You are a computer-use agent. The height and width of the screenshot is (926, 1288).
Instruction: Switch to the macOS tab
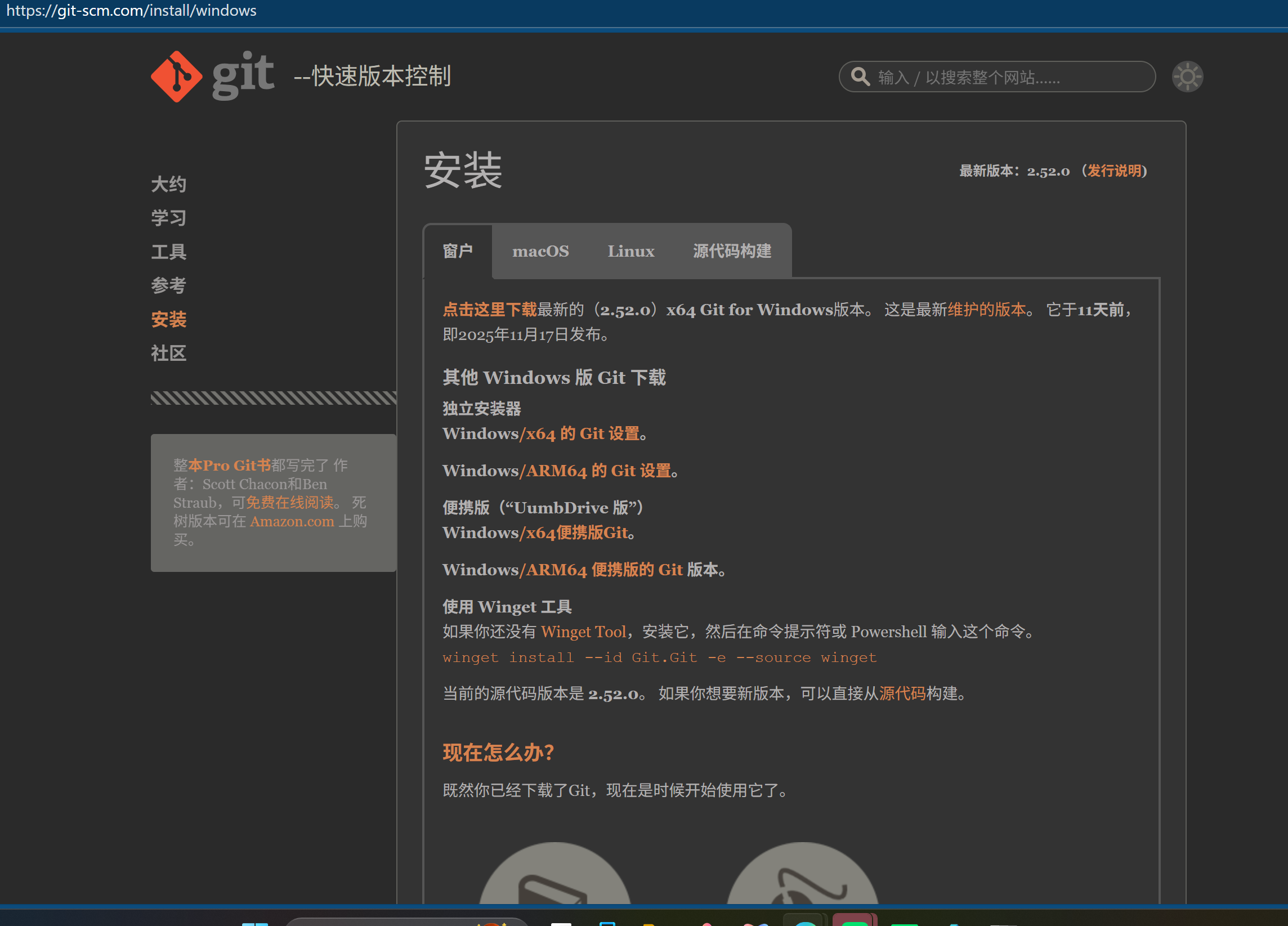click(x=540, y=251)
